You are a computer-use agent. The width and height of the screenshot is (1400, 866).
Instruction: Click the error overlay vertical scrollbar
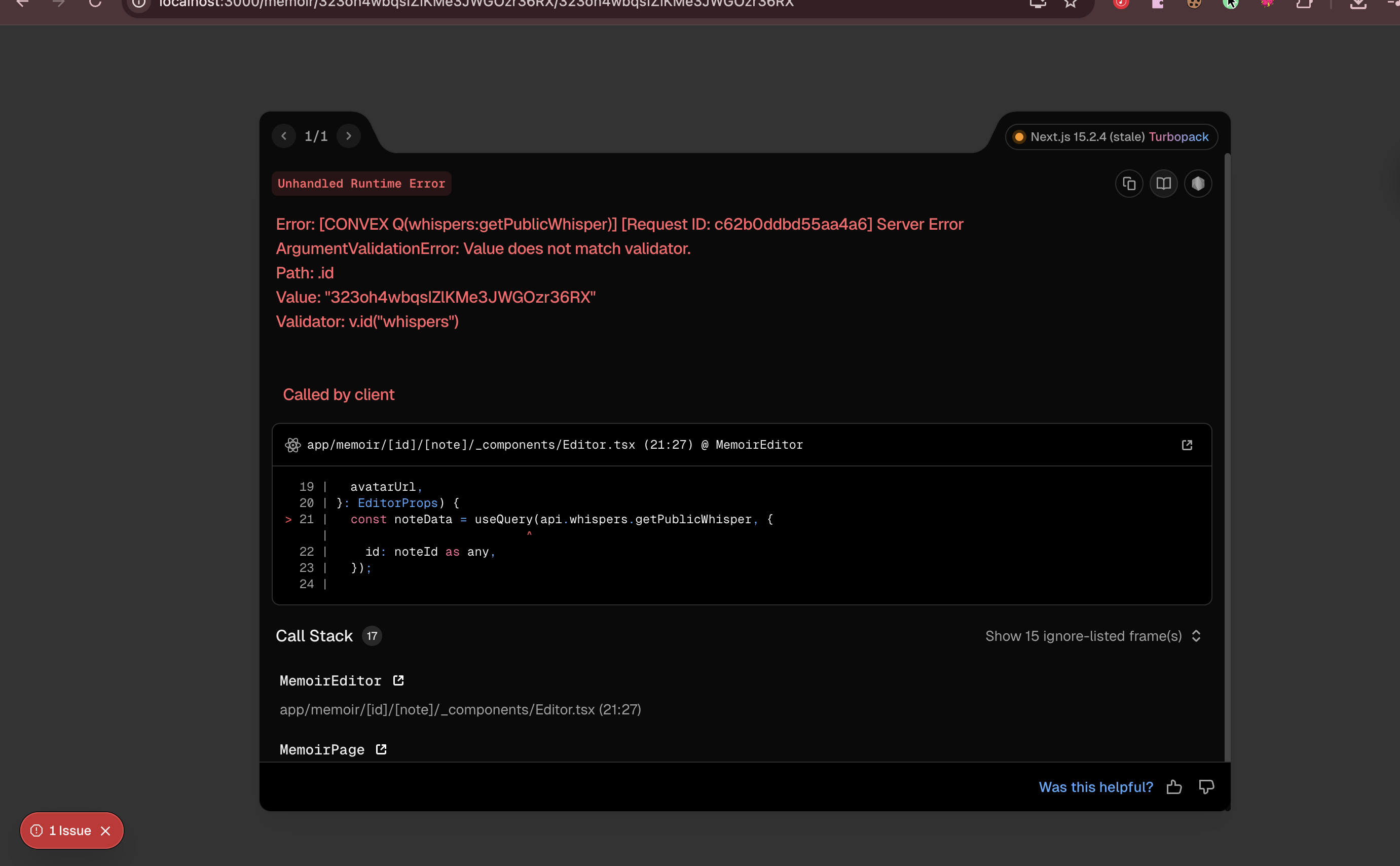click(x=1227, y=457)
